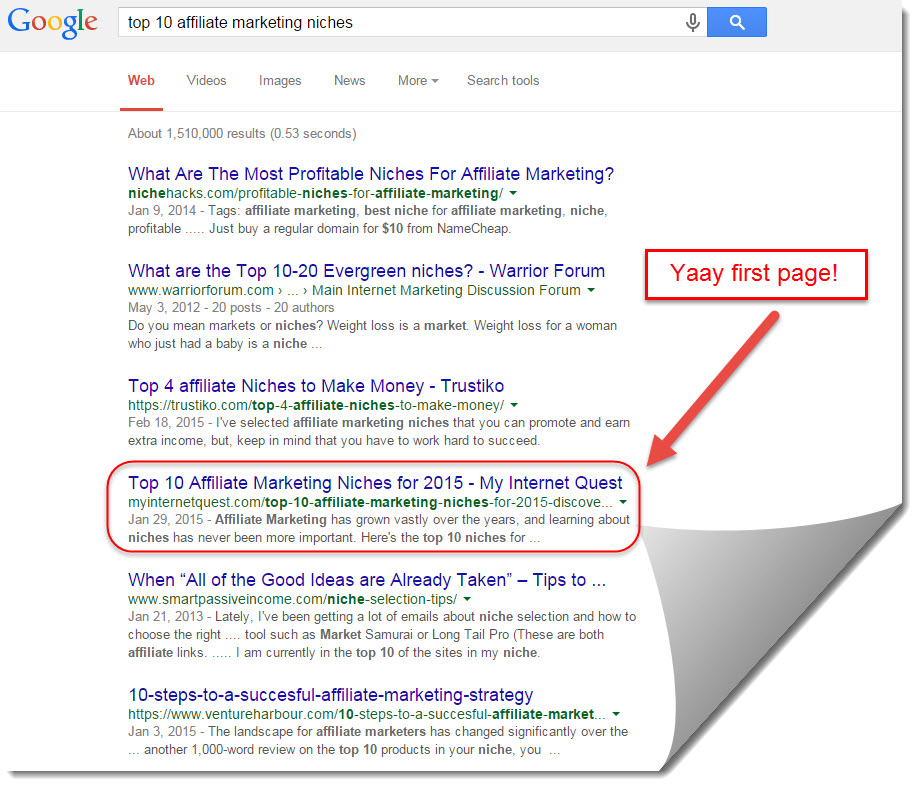Expand the smartpassiveincome.com URL dropdown arrow
The image size is (917, 786).
tap(467, 599)
